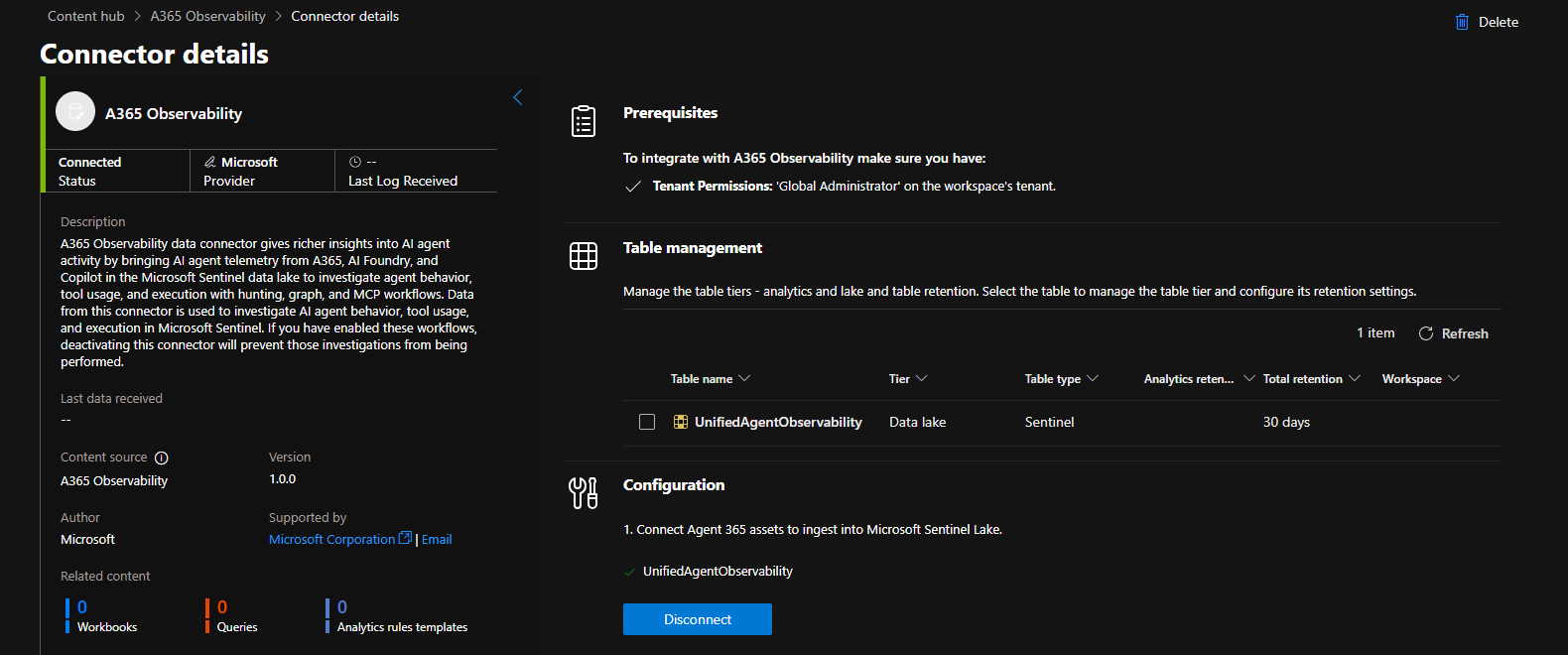
Task: Click the 'Prerequisites' section heading
Action: click(x=670, y=112)
